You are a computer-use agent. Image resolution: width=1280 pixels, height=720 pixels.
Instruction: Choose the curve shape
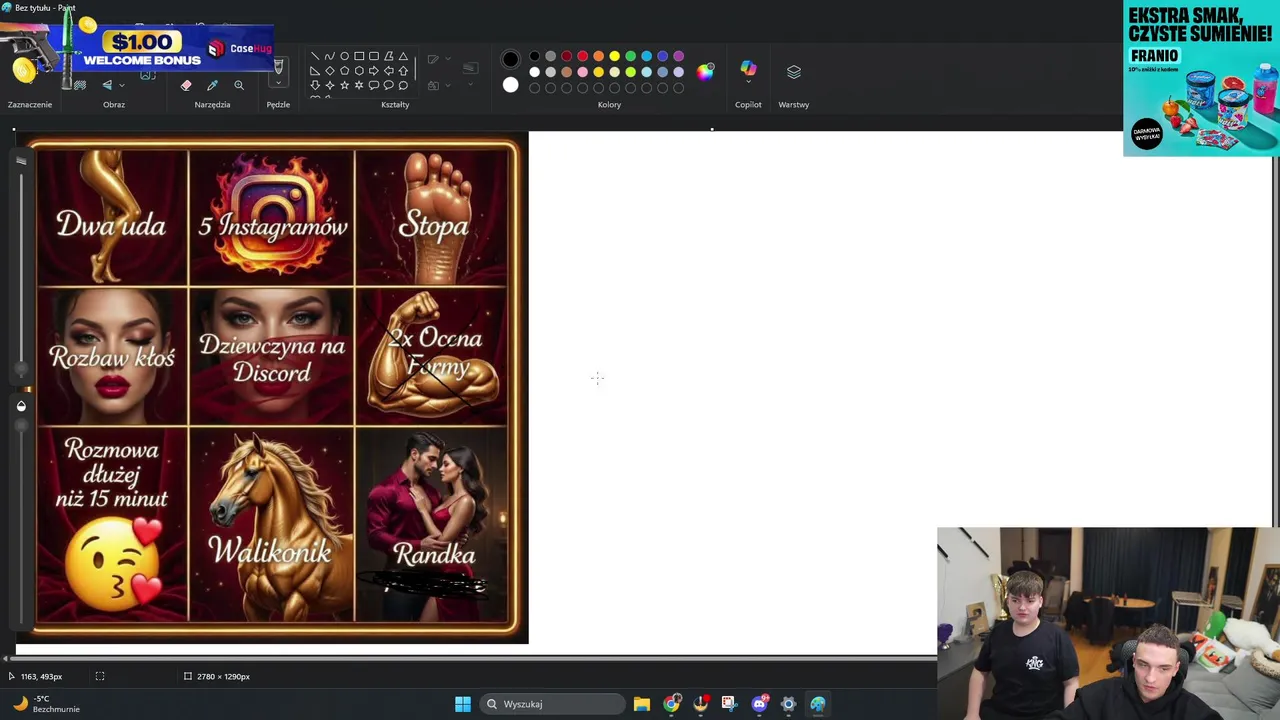[330, 56]
